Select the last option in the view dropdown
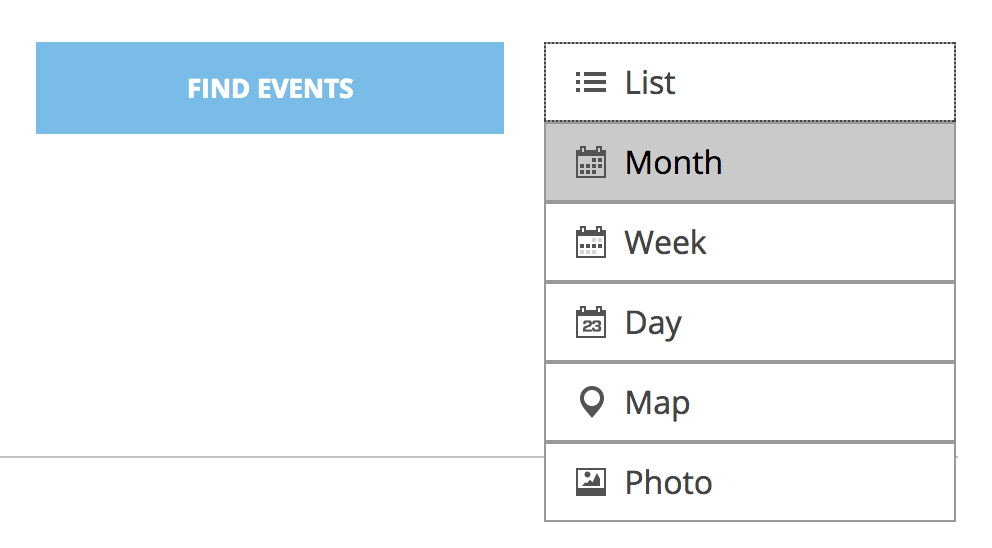This screenshot has width=992, height=548. [750, 482]
